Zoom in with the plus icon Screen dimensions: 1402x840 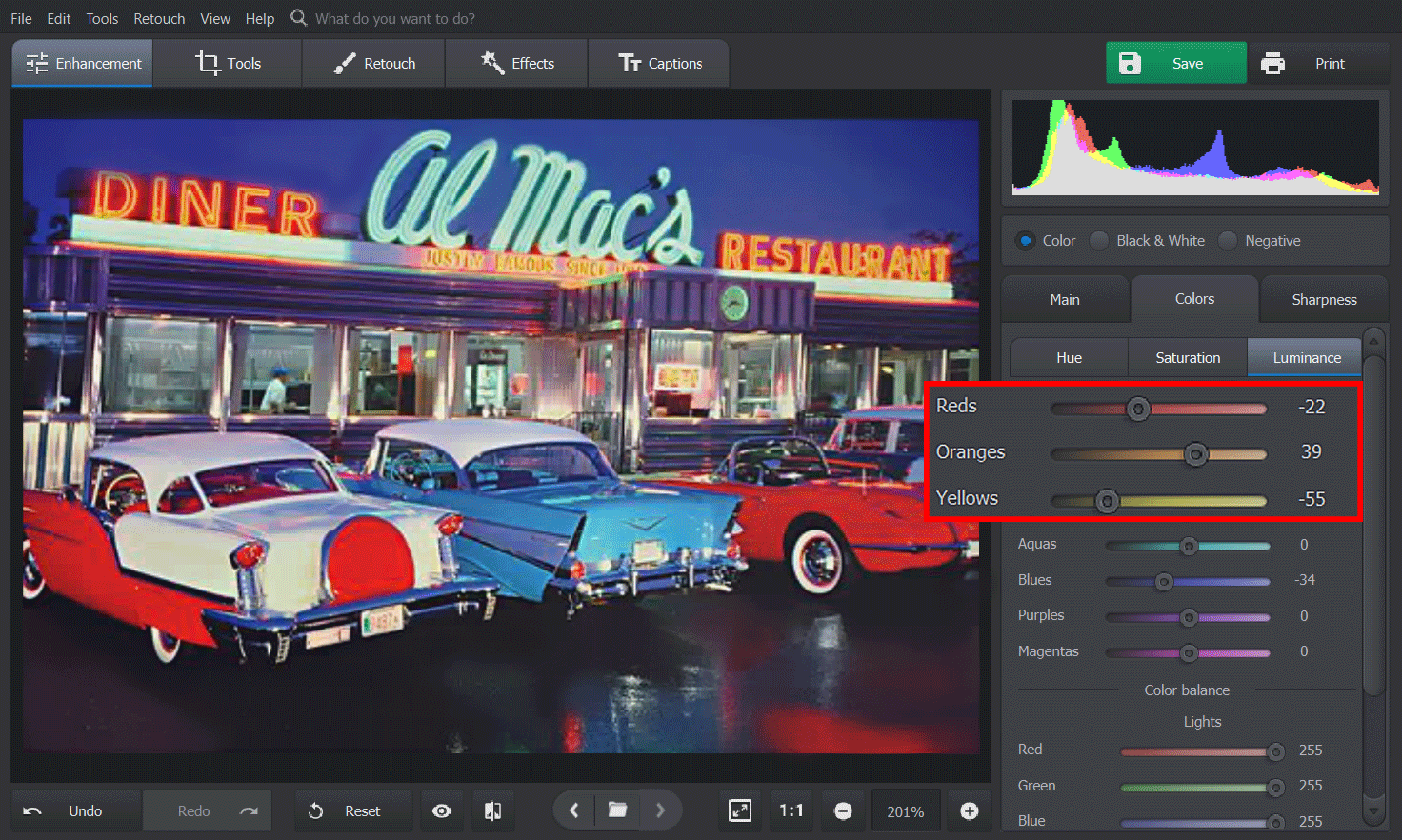click(969, 810)
